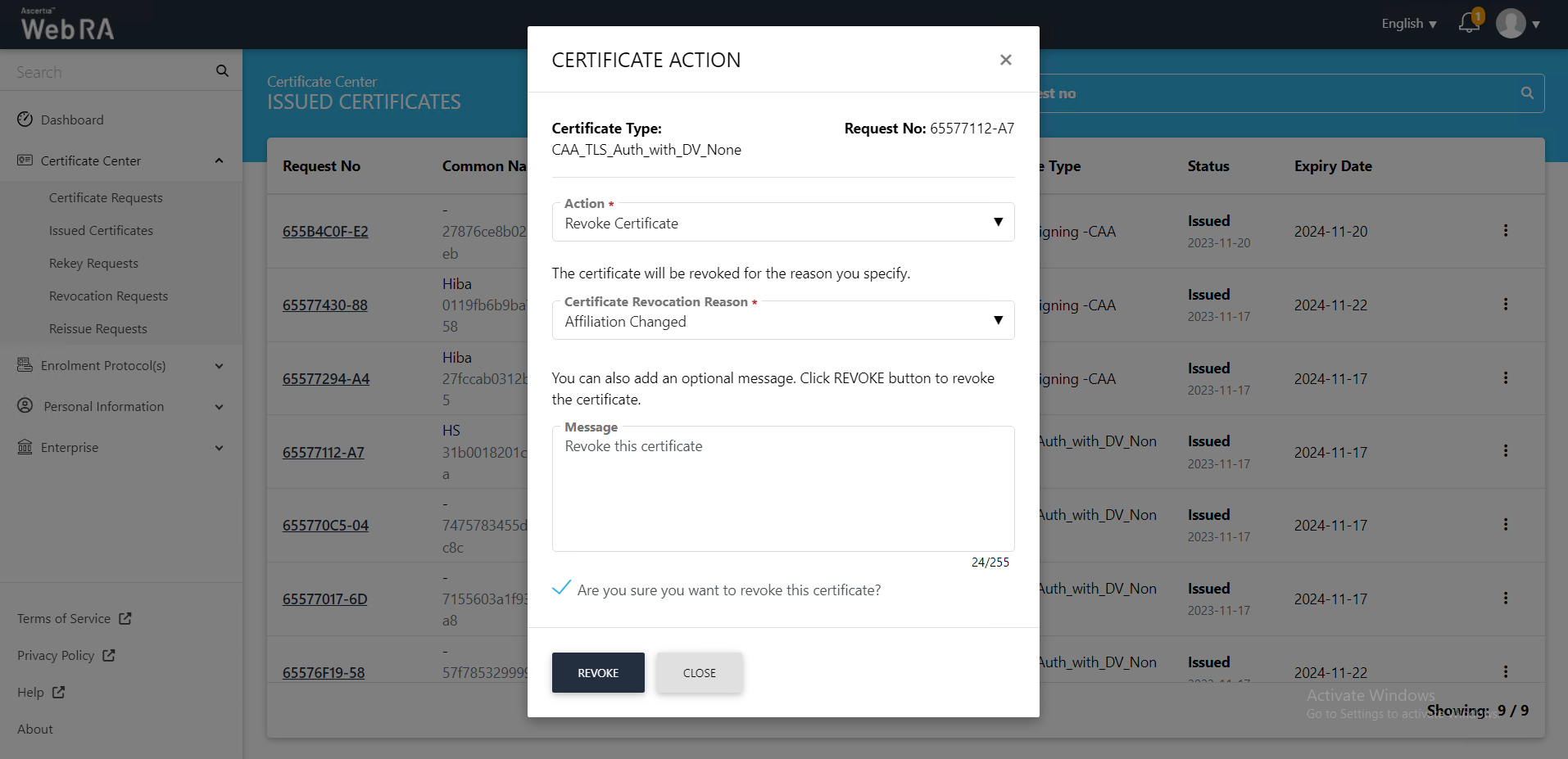Screen dimensions: 1568x759
Task: Go to Rekey Requests in sidebar
Action: point(93,264)
